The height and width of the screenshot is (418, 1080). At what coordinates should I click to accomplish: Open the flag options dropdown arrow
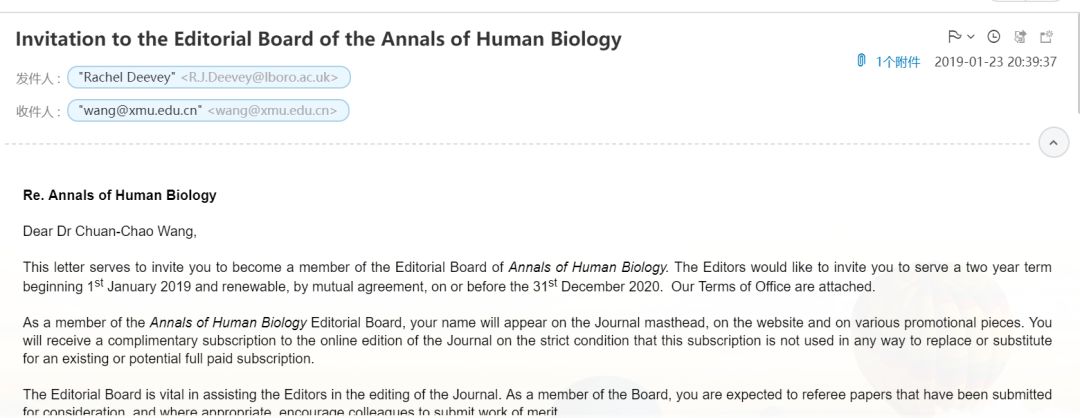point(970,37)
